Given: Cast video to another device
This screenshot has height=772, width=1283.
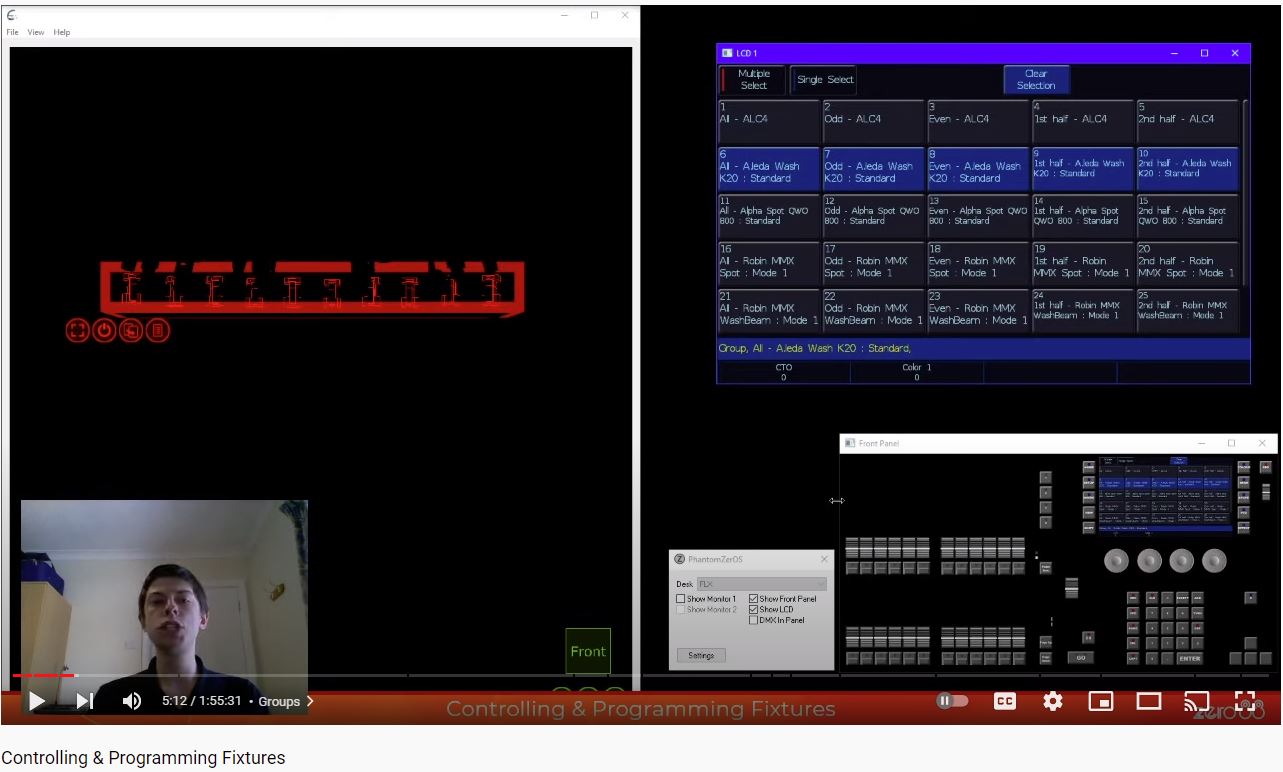Looking at the screenshot, I should [x=1196, y=701].
